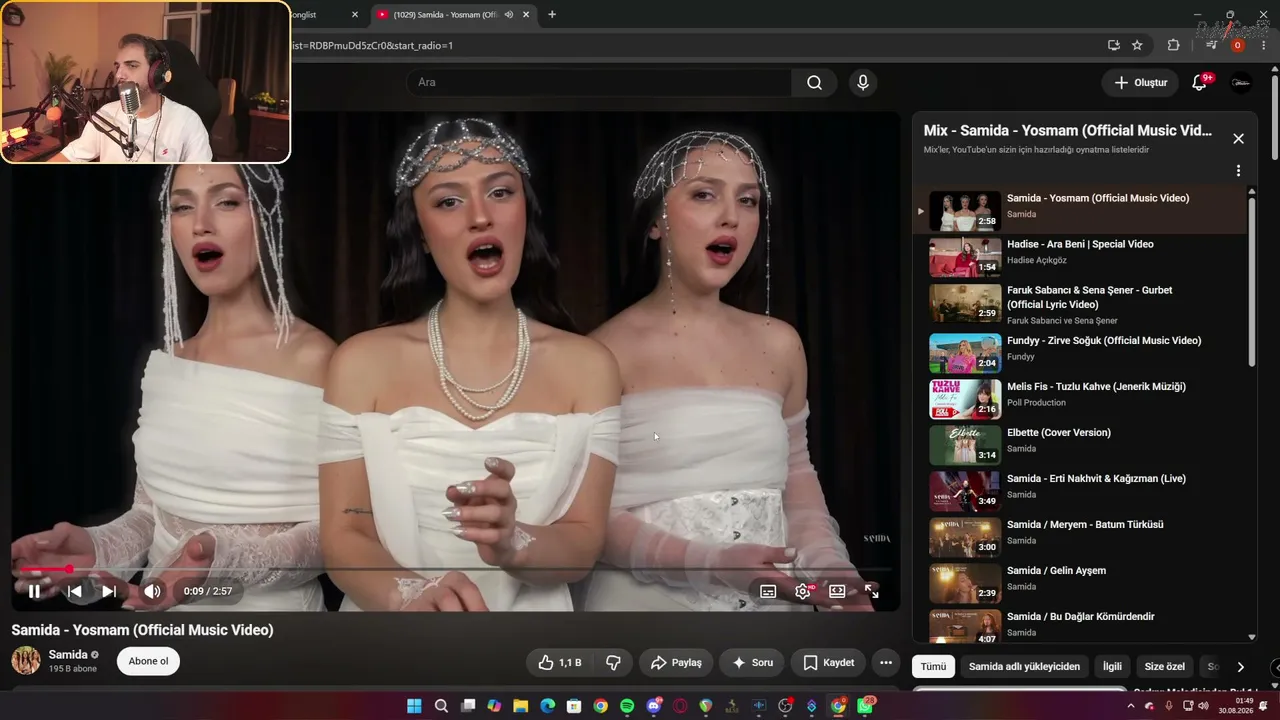Play Samida / Bu Dağlar Kömürdendir
This screenshot has height=720, width=1280.
pyautogui.click(x=1082, y=625)
